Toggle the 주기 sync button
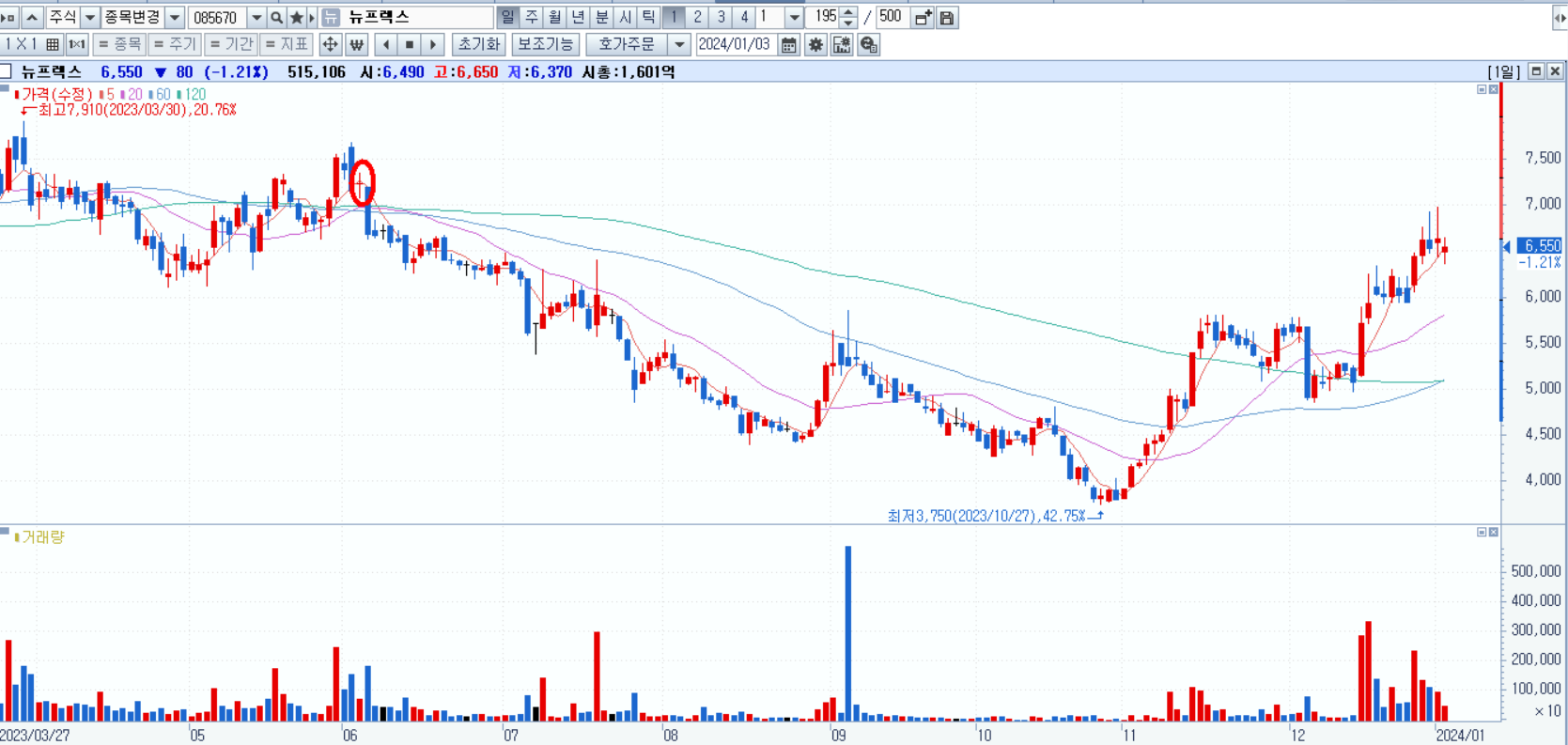 174,44
